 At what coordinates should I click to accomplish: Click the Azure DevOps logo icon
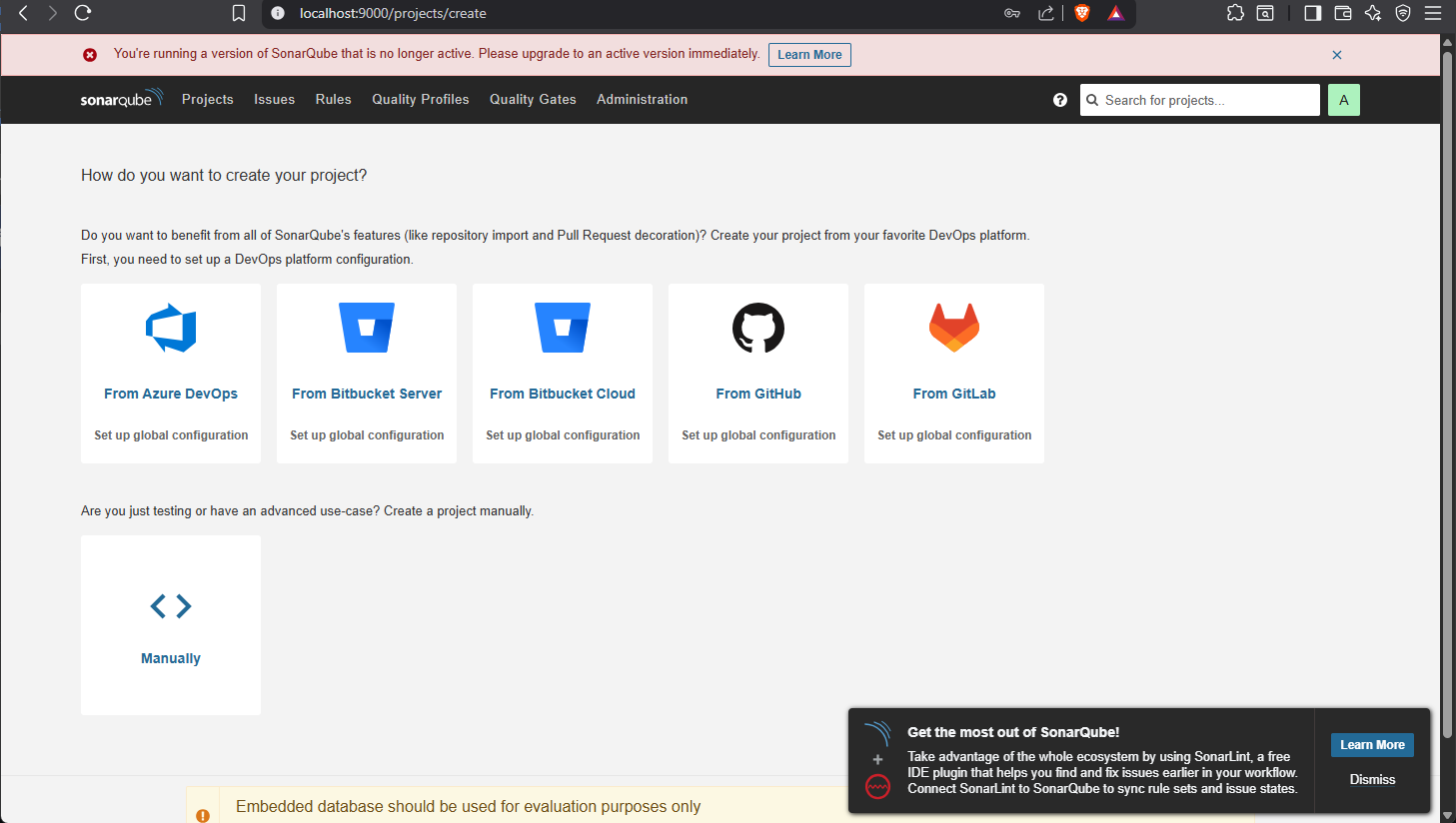tap(171, 328)
